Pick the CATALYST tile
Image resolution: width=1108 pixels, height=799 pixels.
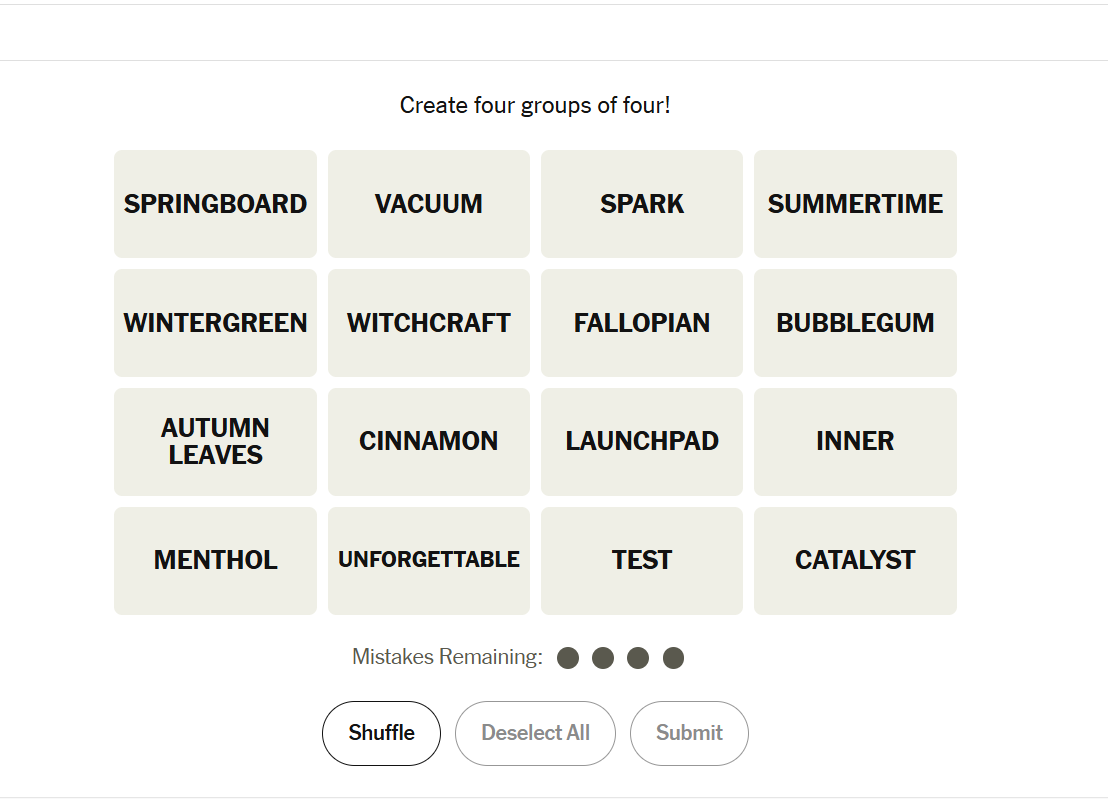[x=855, y=561]
